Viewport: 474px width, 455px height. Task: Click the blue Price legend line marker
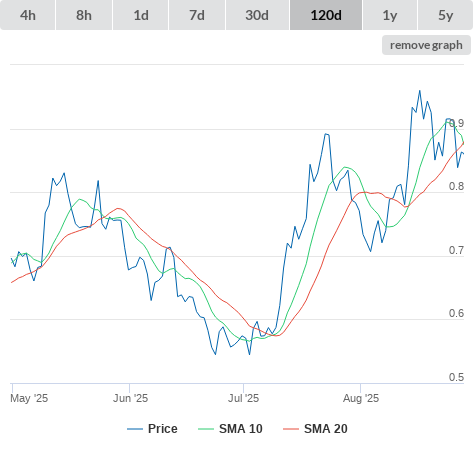pos(135,429)
